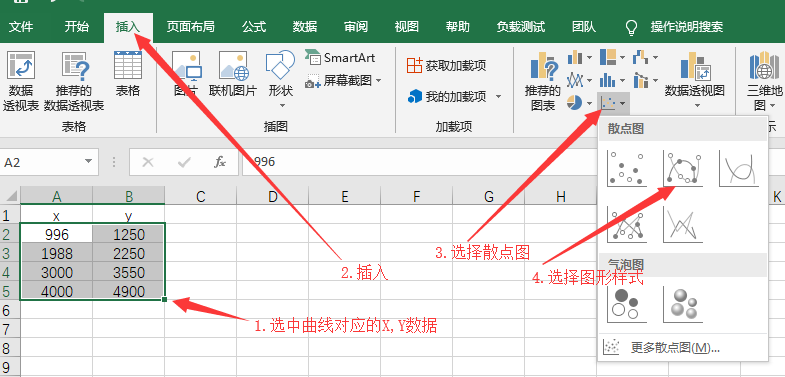Select the 3-D bubble chart
The height and width of the screenshot is (377, 785).
pos(683,304)
